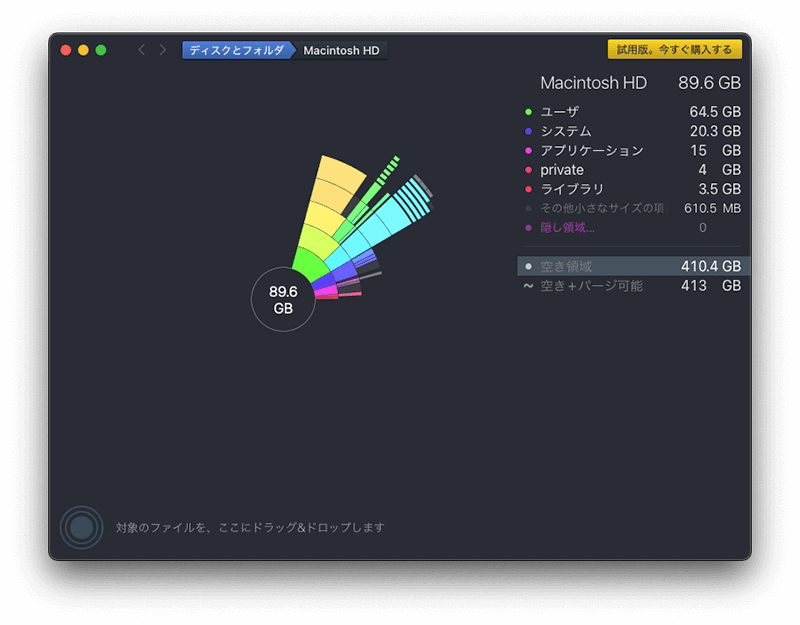
Task: Click the red dot beside ライブラリ
Action: [x=529, y=189]
